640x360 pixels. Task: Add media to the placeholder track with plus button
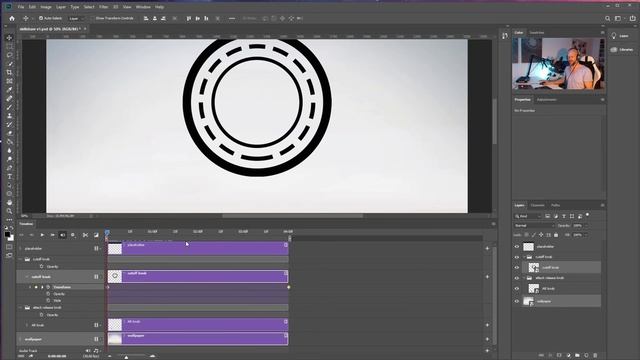(x=487, y=248)
